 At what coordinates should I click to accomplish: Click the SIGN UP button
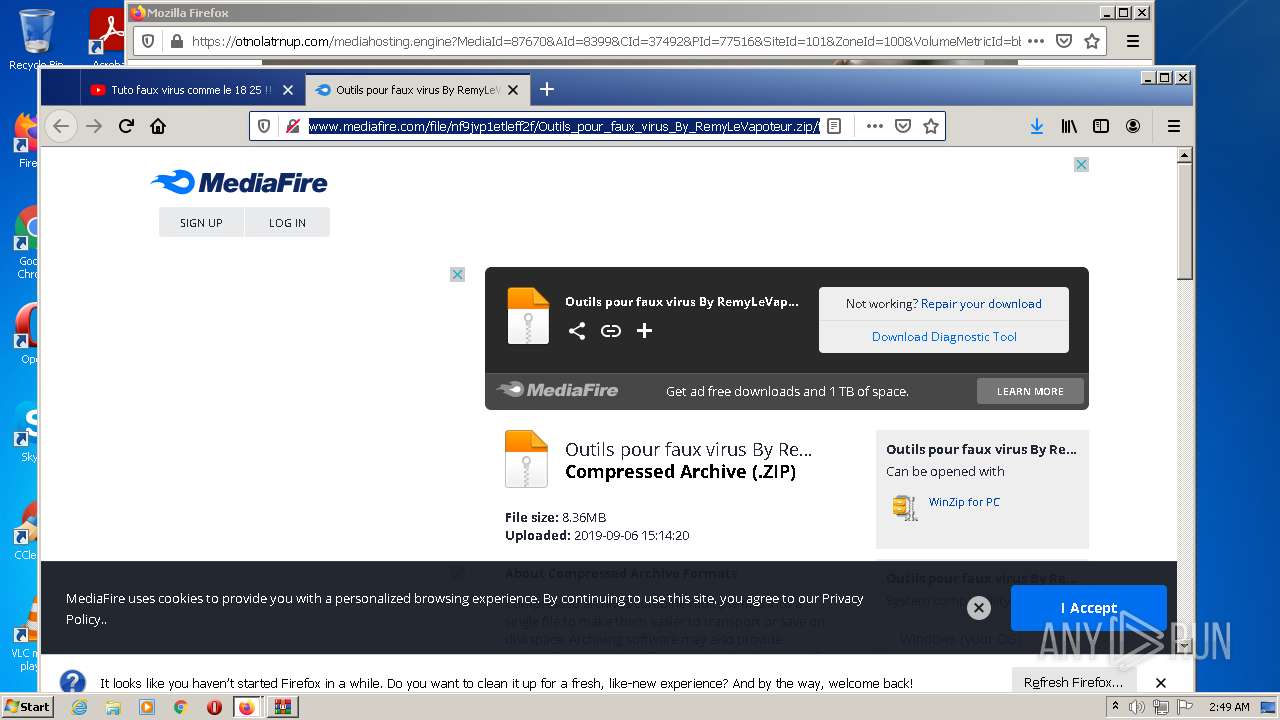(201, 223)
